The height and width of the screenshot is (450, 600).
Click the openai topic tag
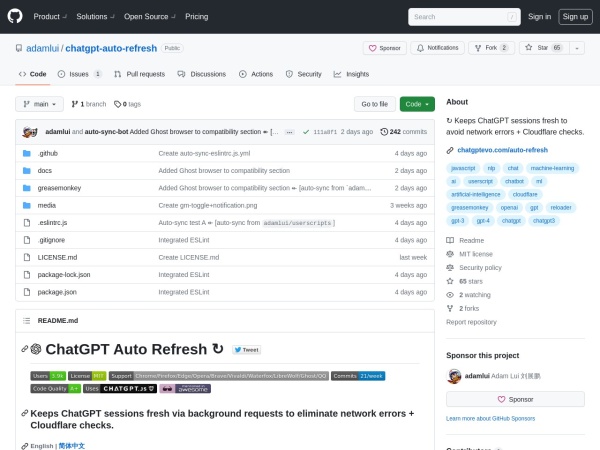pos(509,208)
